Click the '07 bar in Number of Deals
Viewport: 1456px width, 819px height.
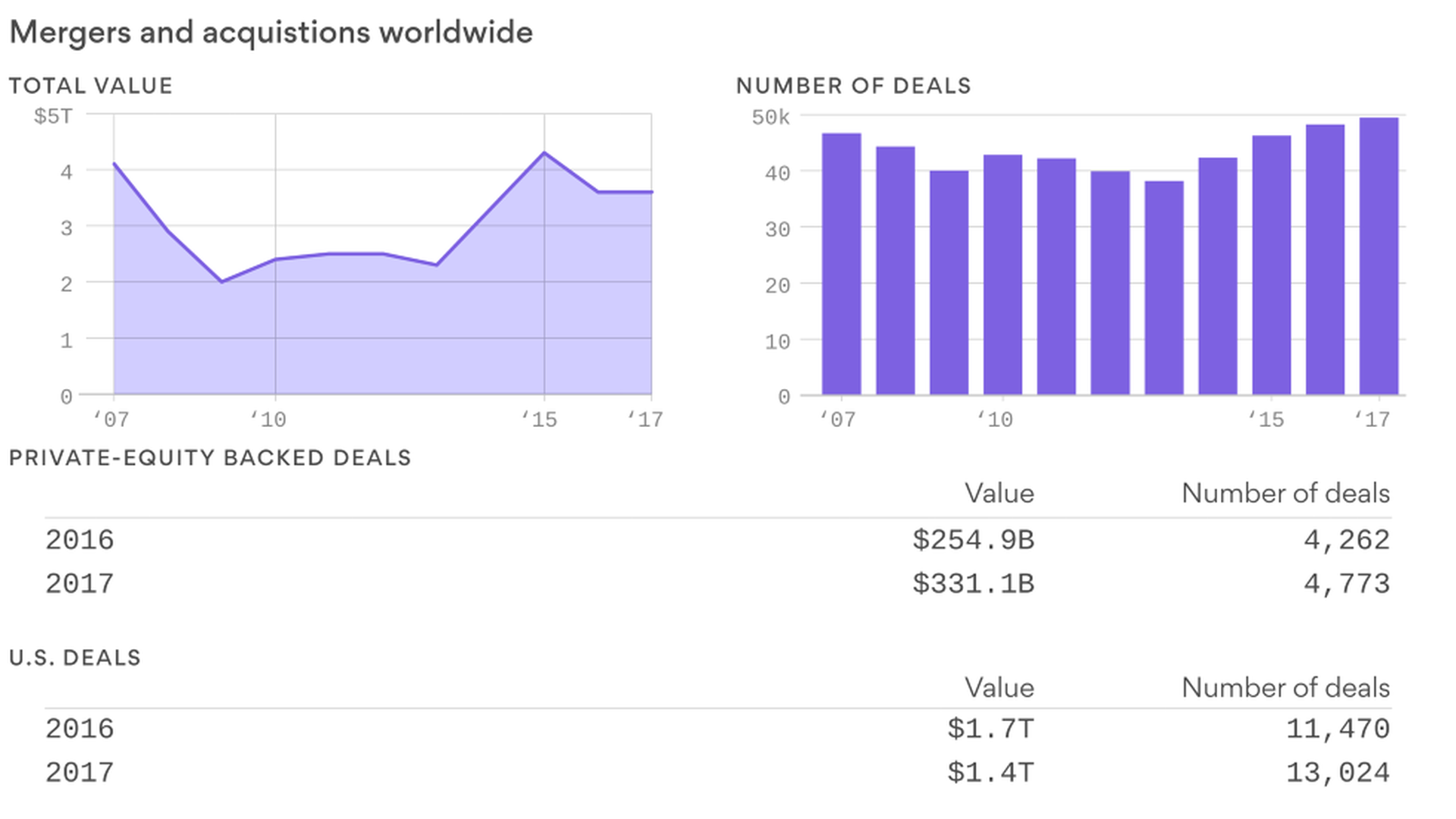pos(841,264)
